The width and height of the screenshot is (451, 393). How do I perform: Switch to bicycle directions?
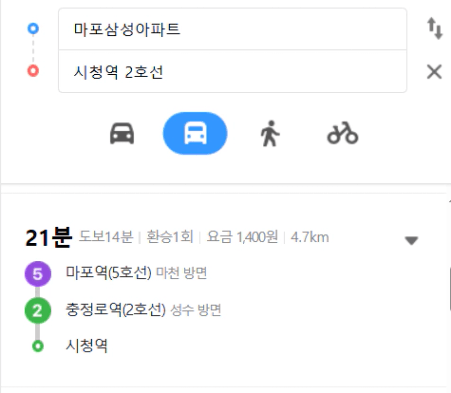click(343, 133)
